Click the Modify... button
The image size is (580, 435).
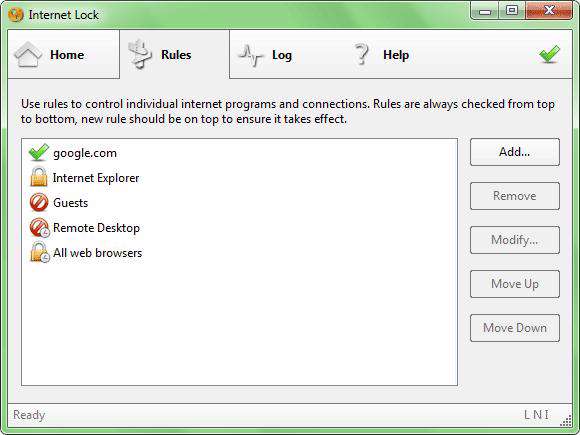(x=515, y=240)
